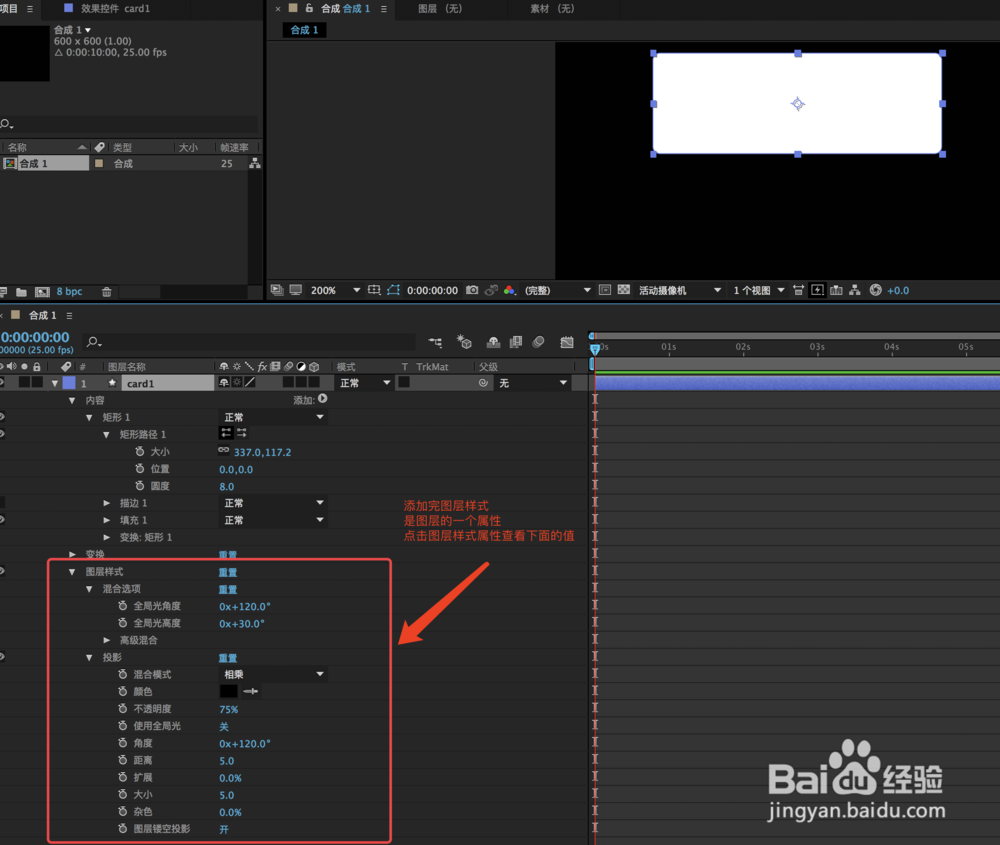This screenshot has height=845, width=1000.
Task: Switch to the 图层 (无) tab
Action: 440,8
